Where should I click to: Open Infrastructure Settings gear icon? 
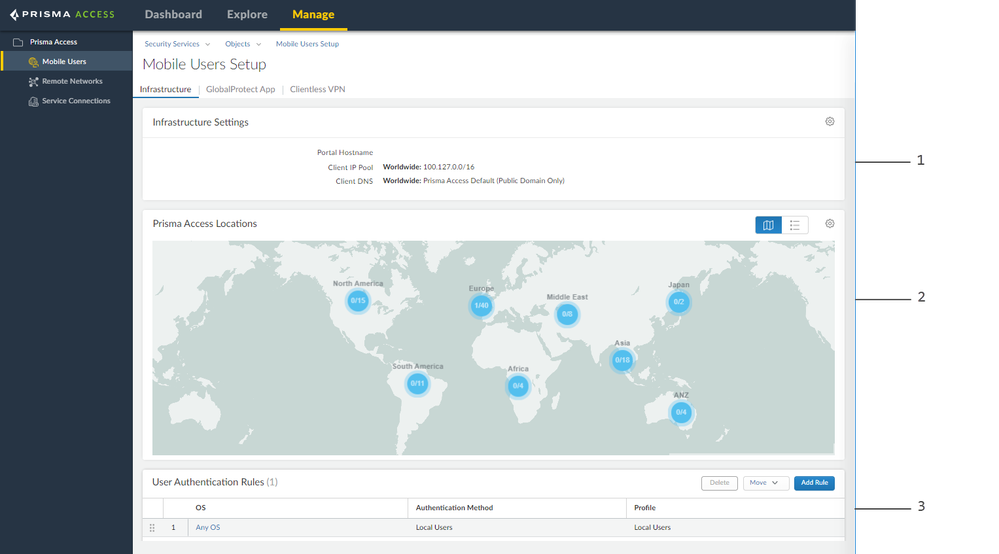click(x=829, y=122)
